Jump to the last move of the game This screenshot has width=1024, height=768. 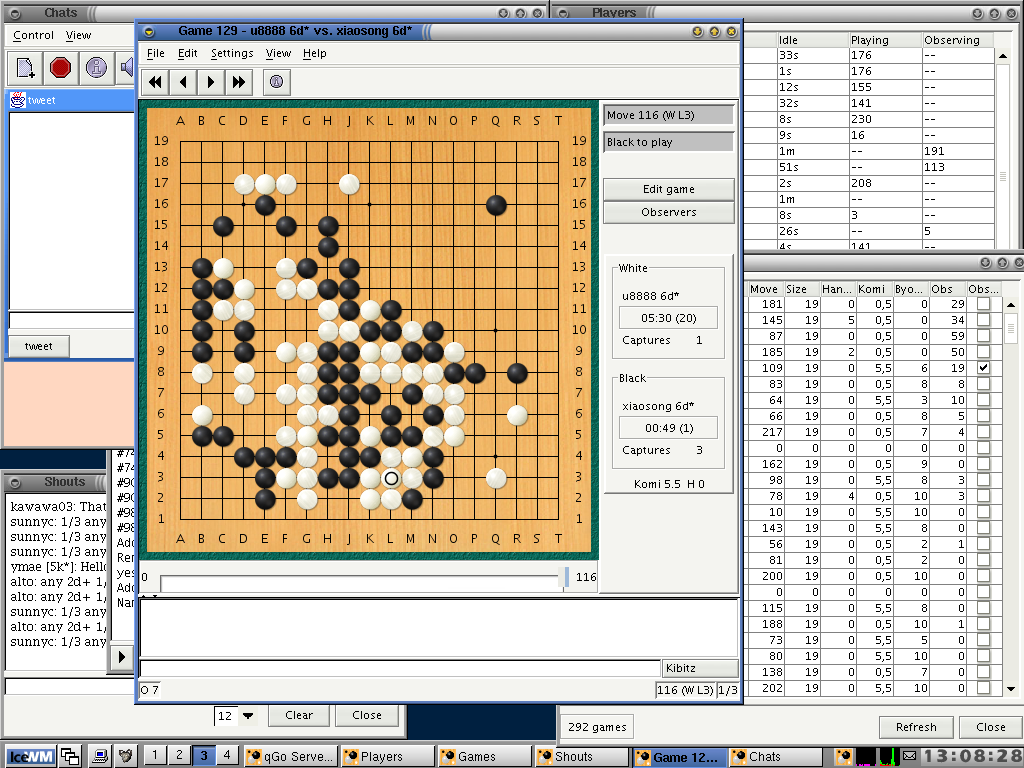[238, 82]
